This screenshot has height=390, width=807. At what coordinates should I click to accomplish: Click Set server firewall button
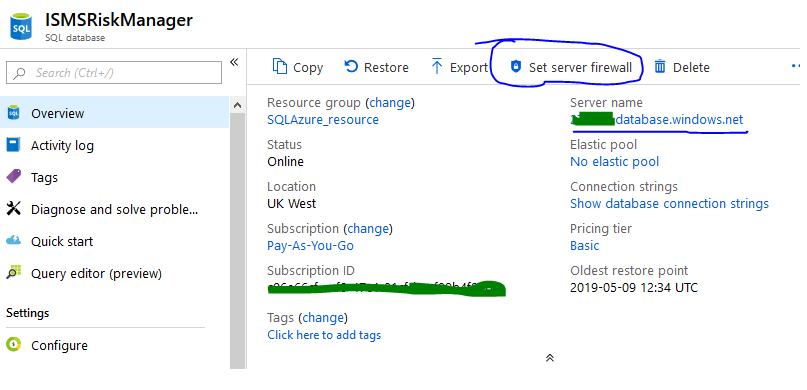[570, 67]
